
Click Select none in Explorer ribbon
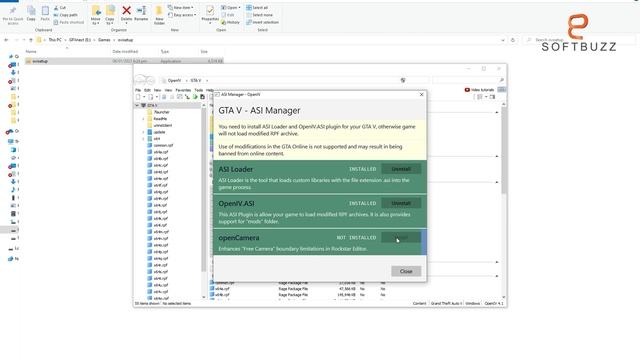259,15
